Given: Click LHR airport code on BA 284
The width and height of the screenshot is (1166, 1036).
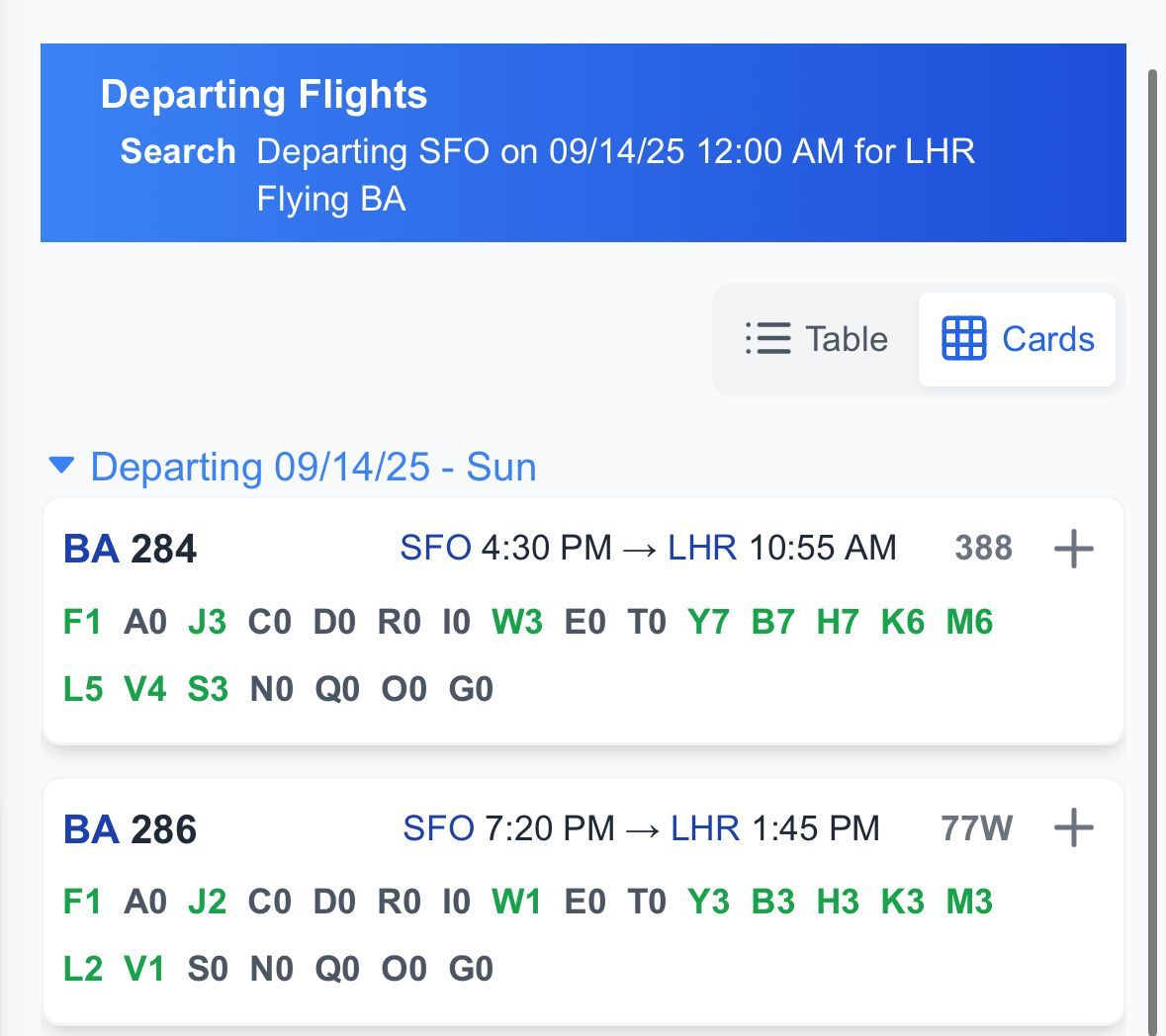Looking at the screenshot, I should click(x=702, y=548).
